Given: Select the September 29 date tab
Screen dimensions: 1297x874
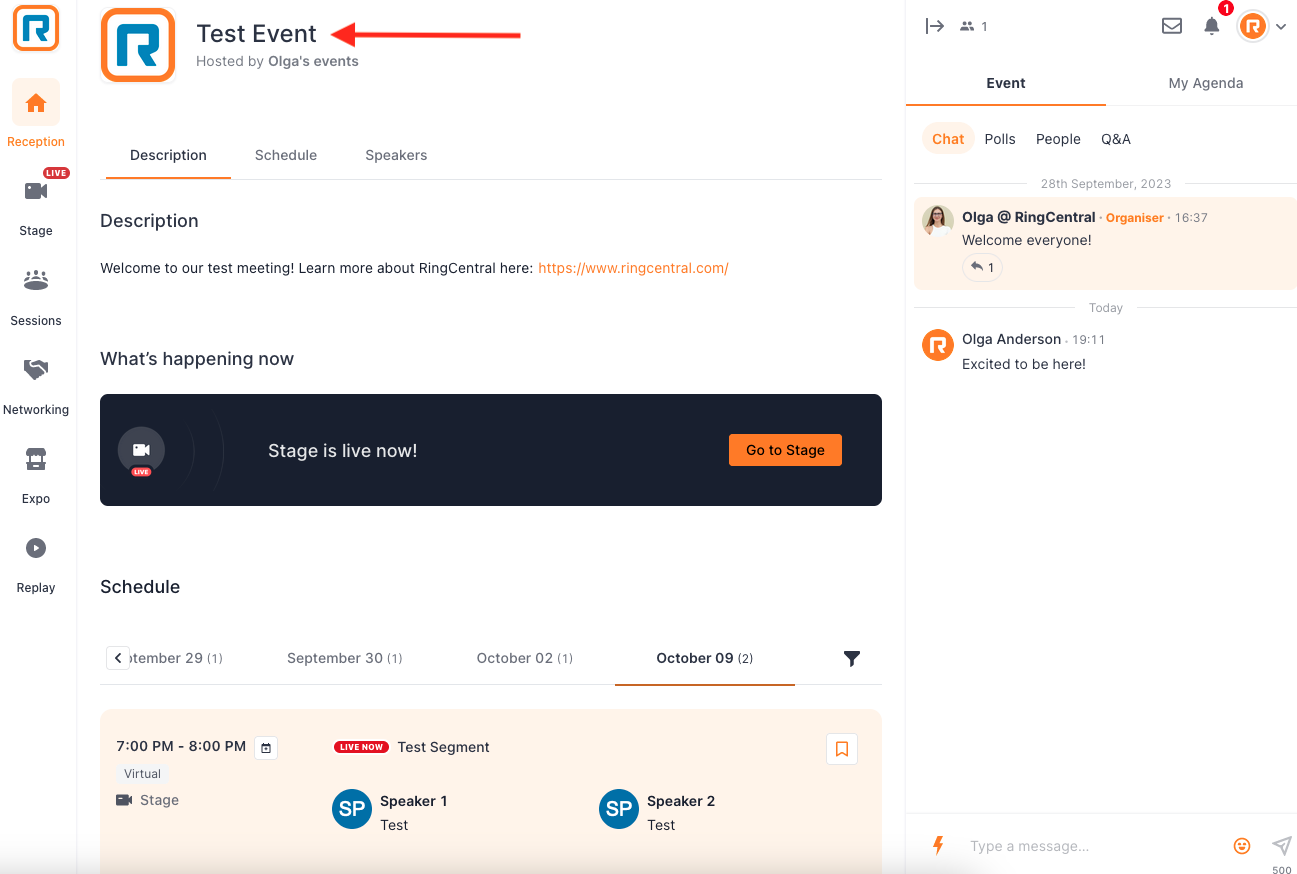Looking at the screenshot, I should (x=176, y=658).
